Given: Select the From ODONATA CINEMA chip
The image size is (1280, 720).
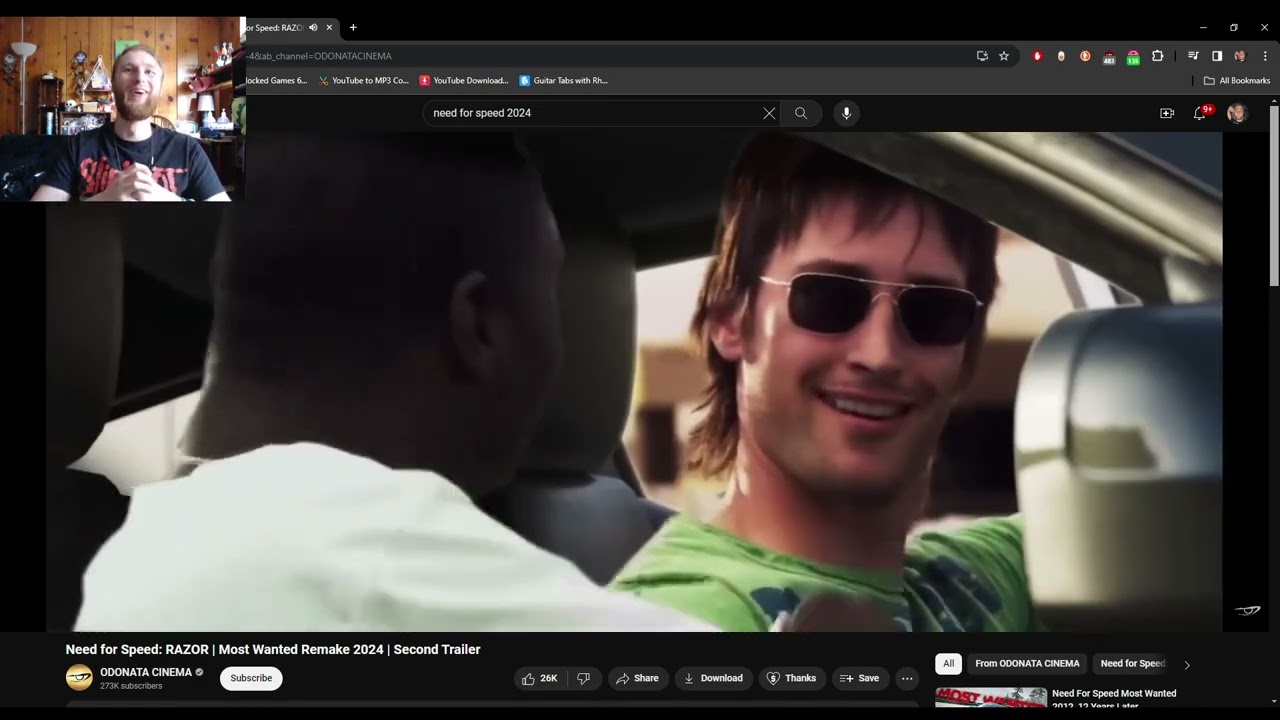Looking at the screenshot, I should pyautogui.click(x=1027, y=664).
